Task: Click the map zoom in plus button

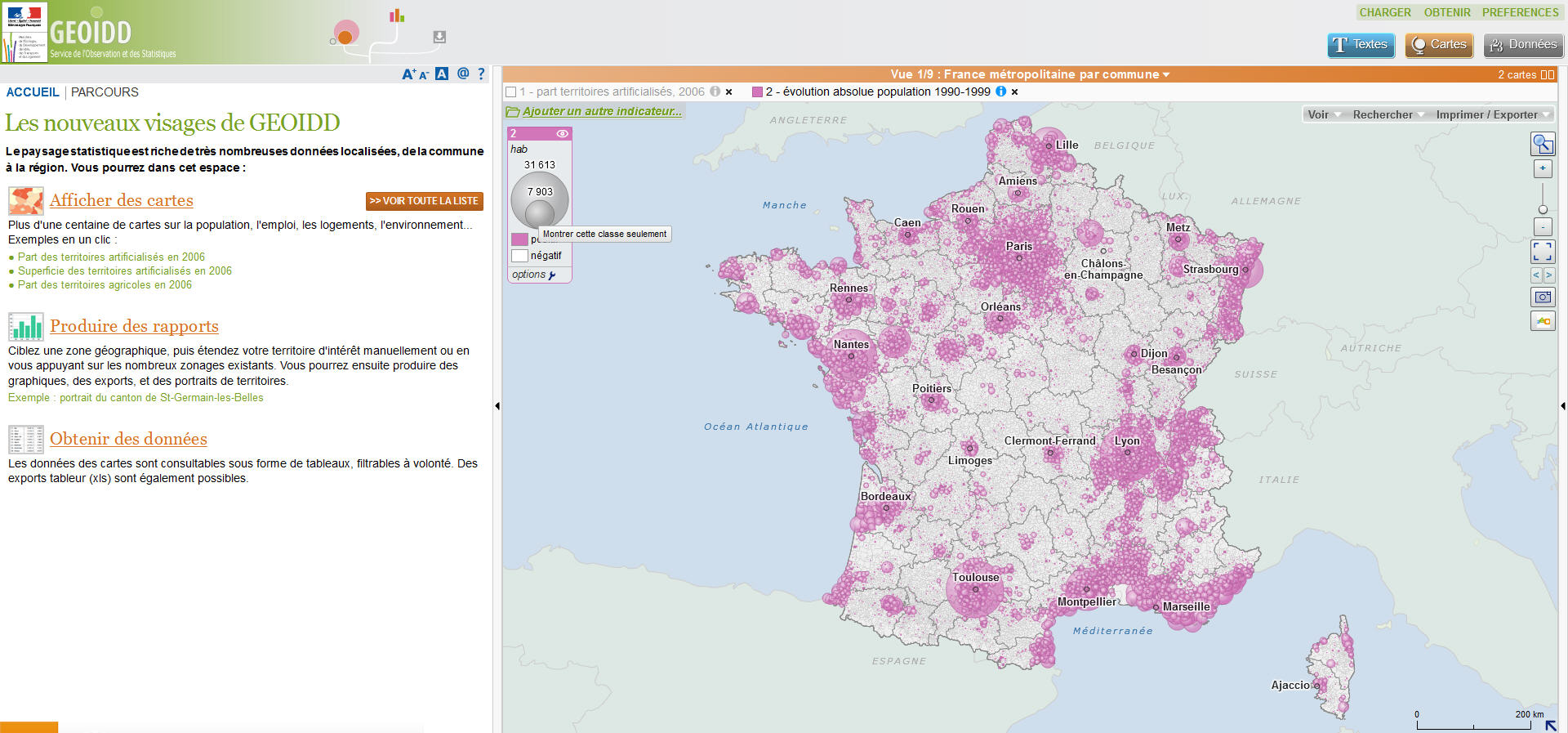Action: coord(1542,168)
